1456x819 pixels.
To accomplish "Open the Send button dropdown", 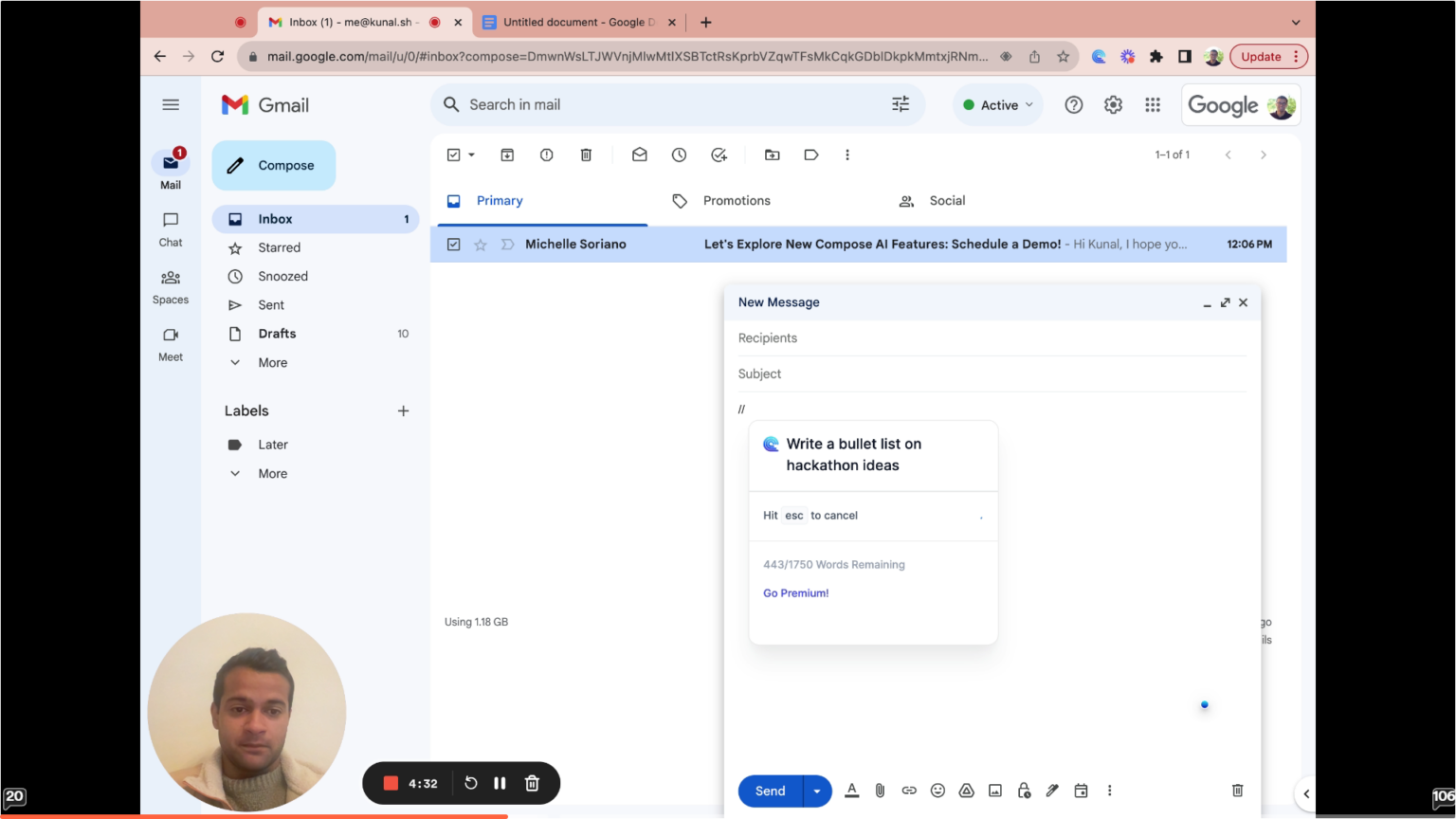I will click(x=816, y=791).
